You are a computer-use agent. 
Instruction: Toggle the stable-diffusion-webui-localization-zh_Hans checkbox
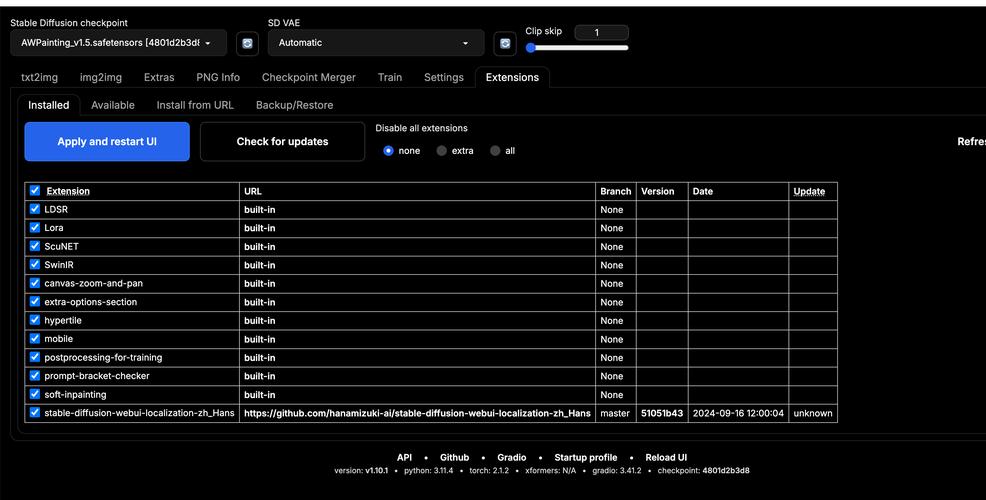[35, 413]
